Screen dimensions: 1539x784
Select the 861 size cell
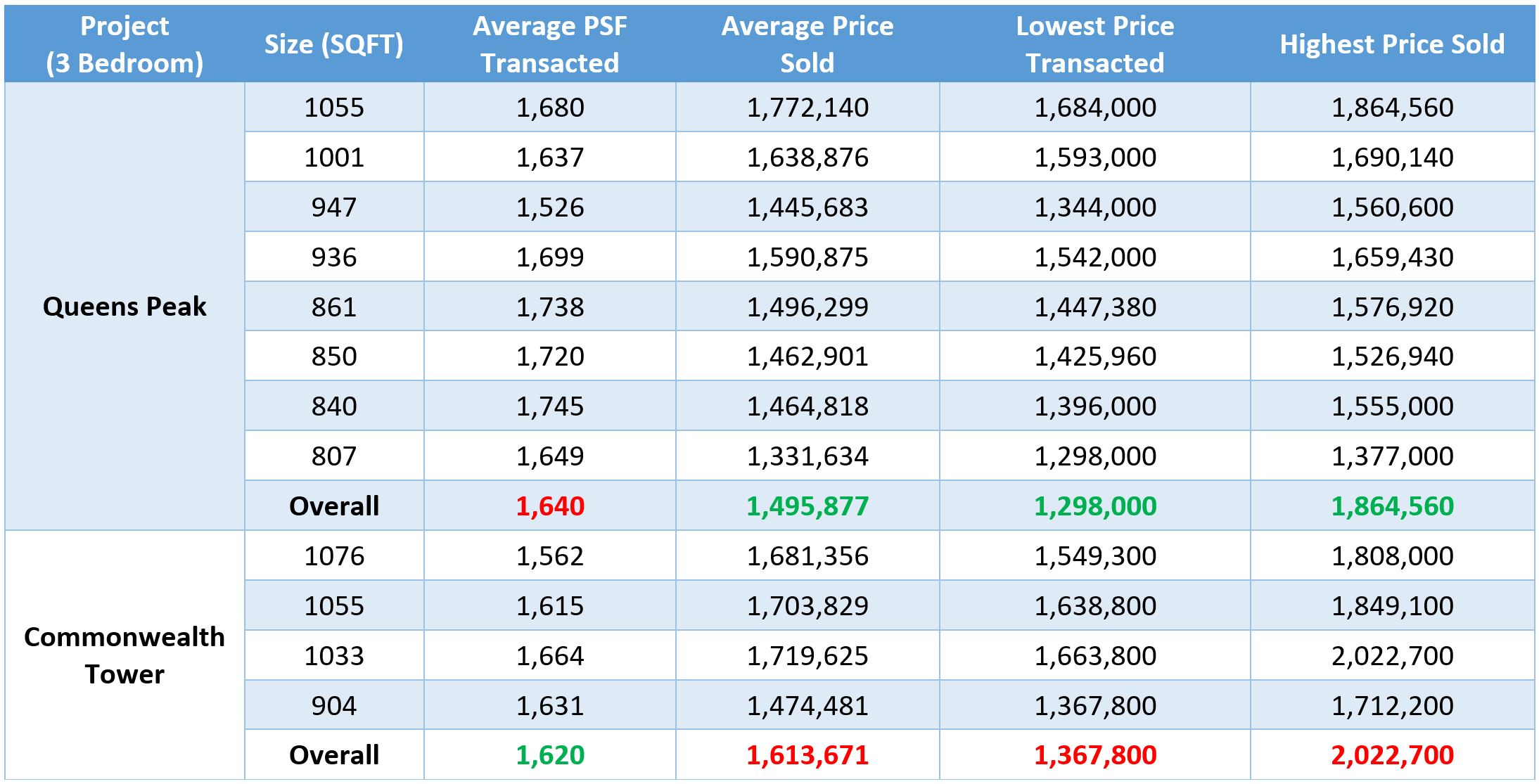[x=334, y=307]
